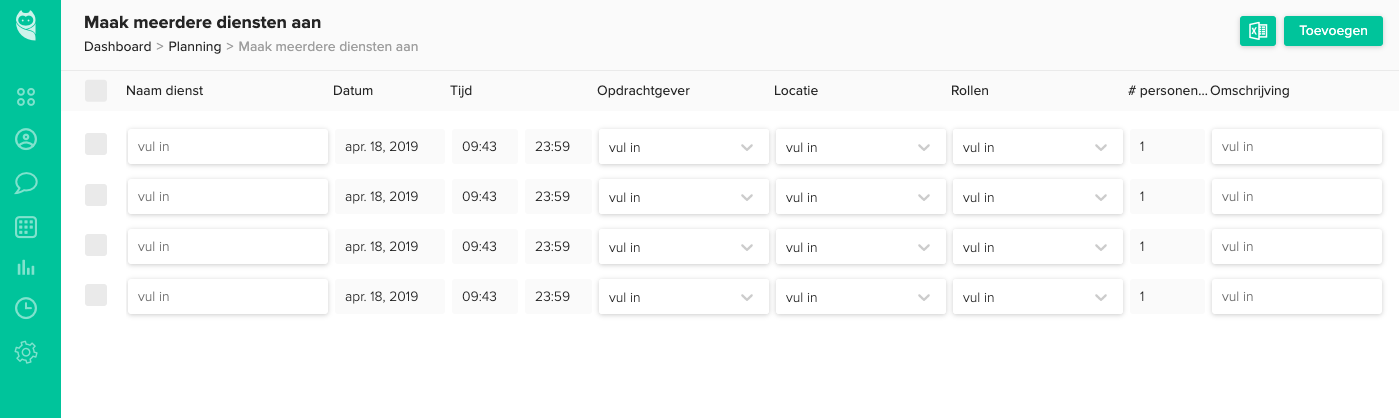
Task: Click the Opdrachtgever column header
Action: pyautogui.click(x=643, y=91)
